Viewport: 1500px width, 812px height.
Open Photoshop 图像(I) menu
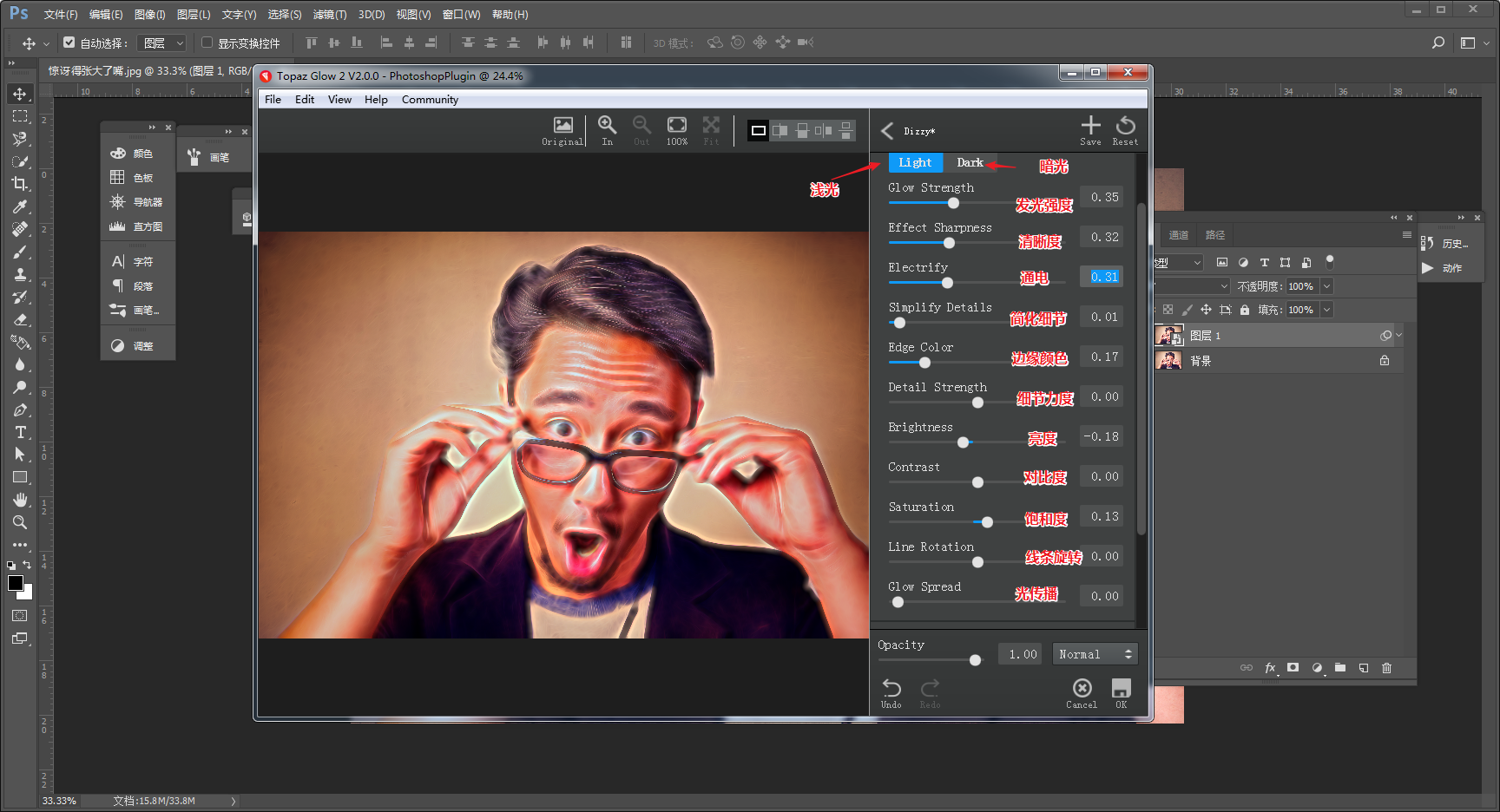[x=149, y=15]
